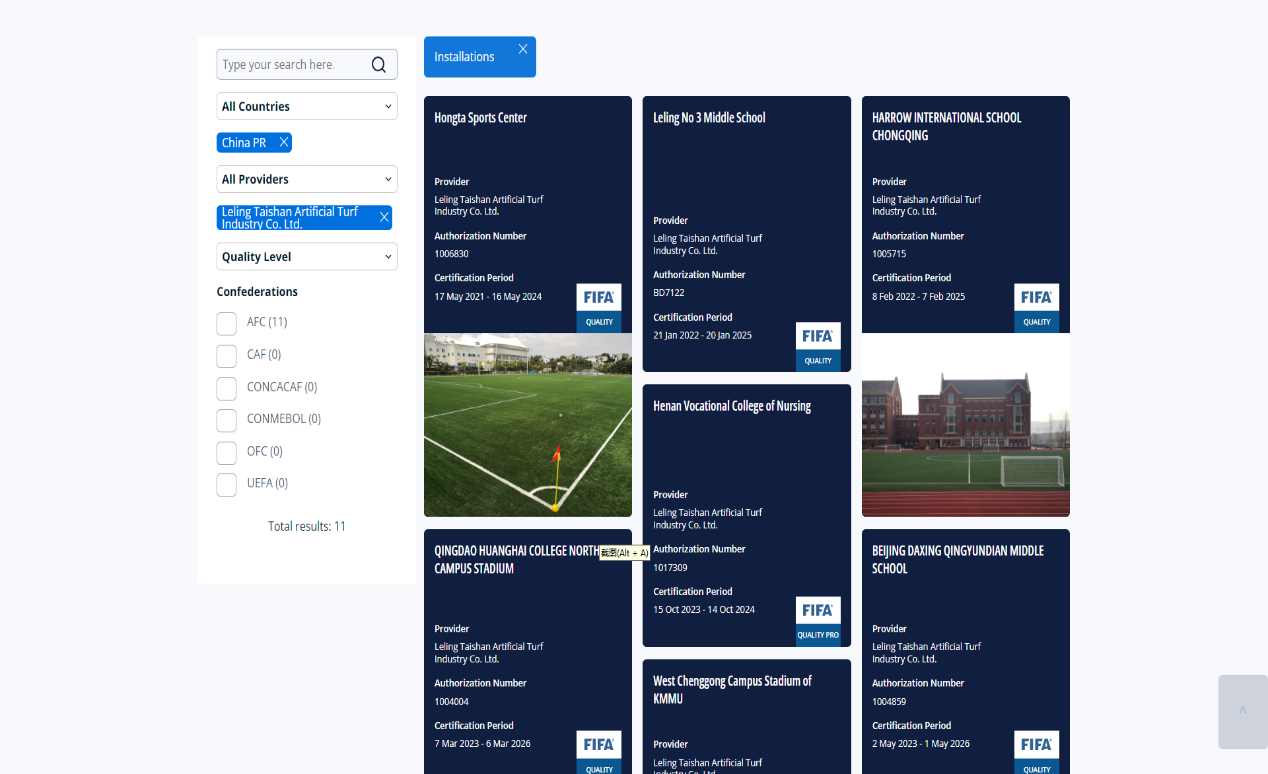Enable the AFC confederation checkbox

click(x=227, y=323)
